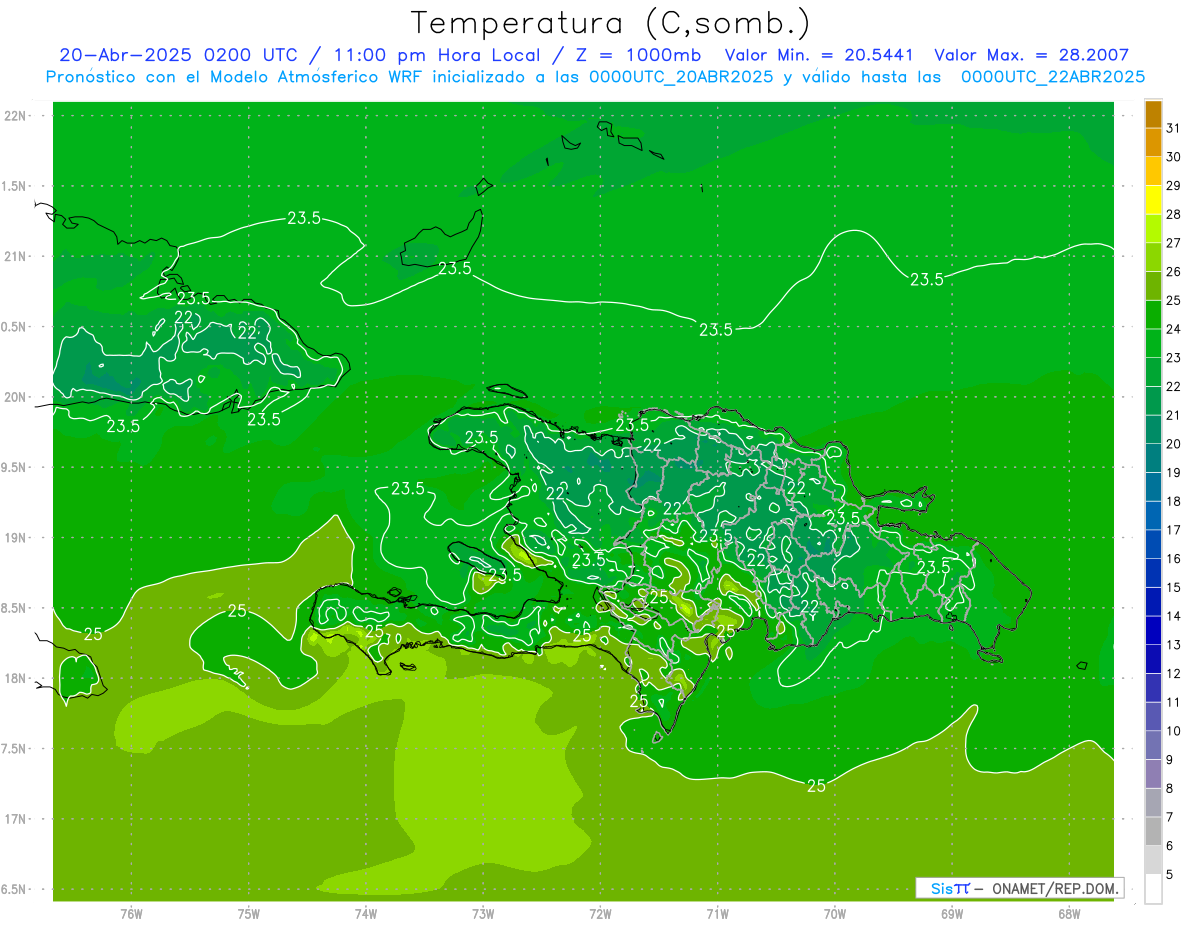1200x927 pixels.
Task: Select the teal swatch between legend 20 and 21
Action: 1153,430
